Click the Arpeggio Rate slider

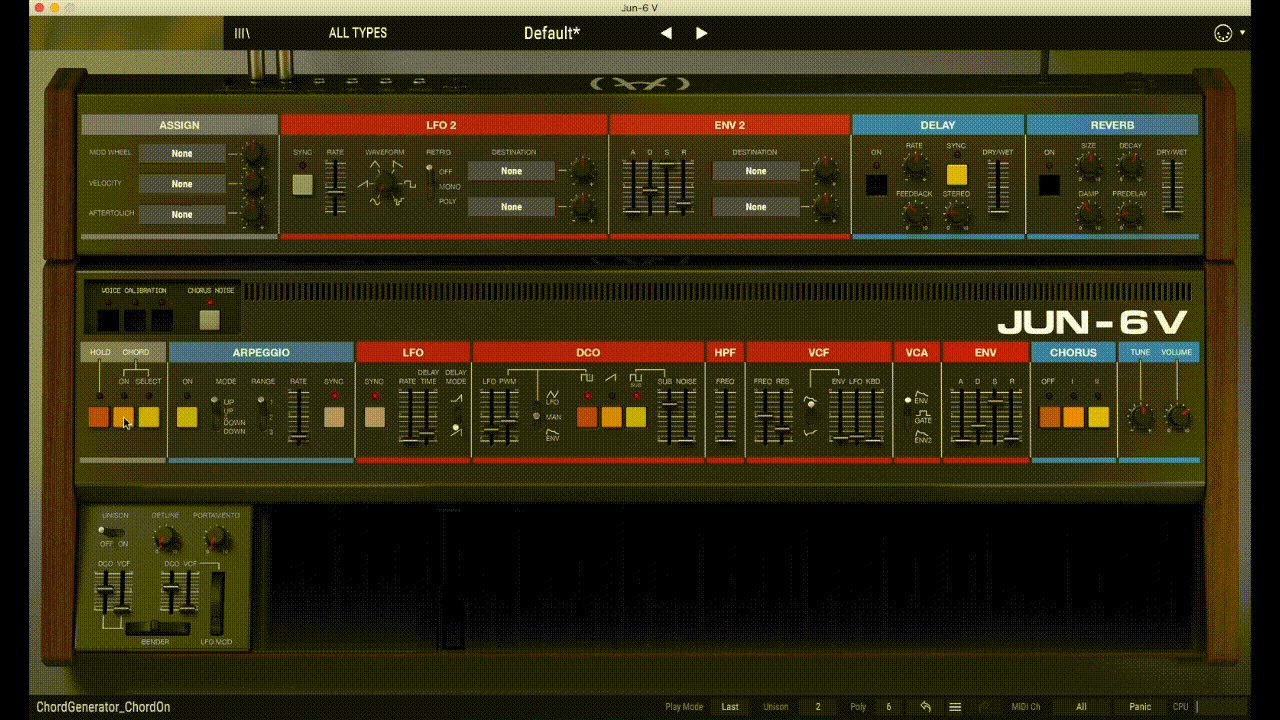click(298, 417)
